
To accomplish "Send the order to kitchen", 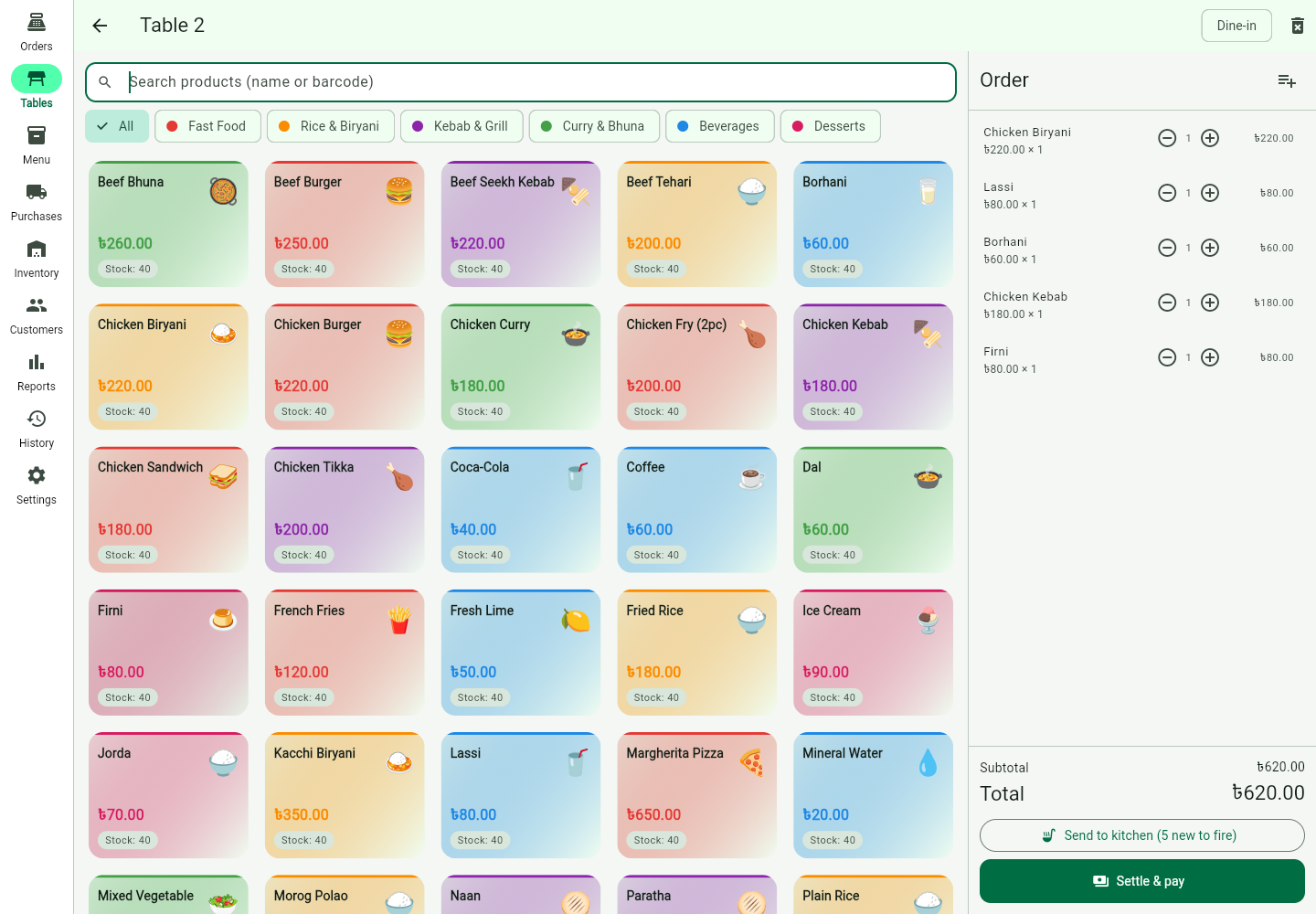I will click(x=1142, y=835).
